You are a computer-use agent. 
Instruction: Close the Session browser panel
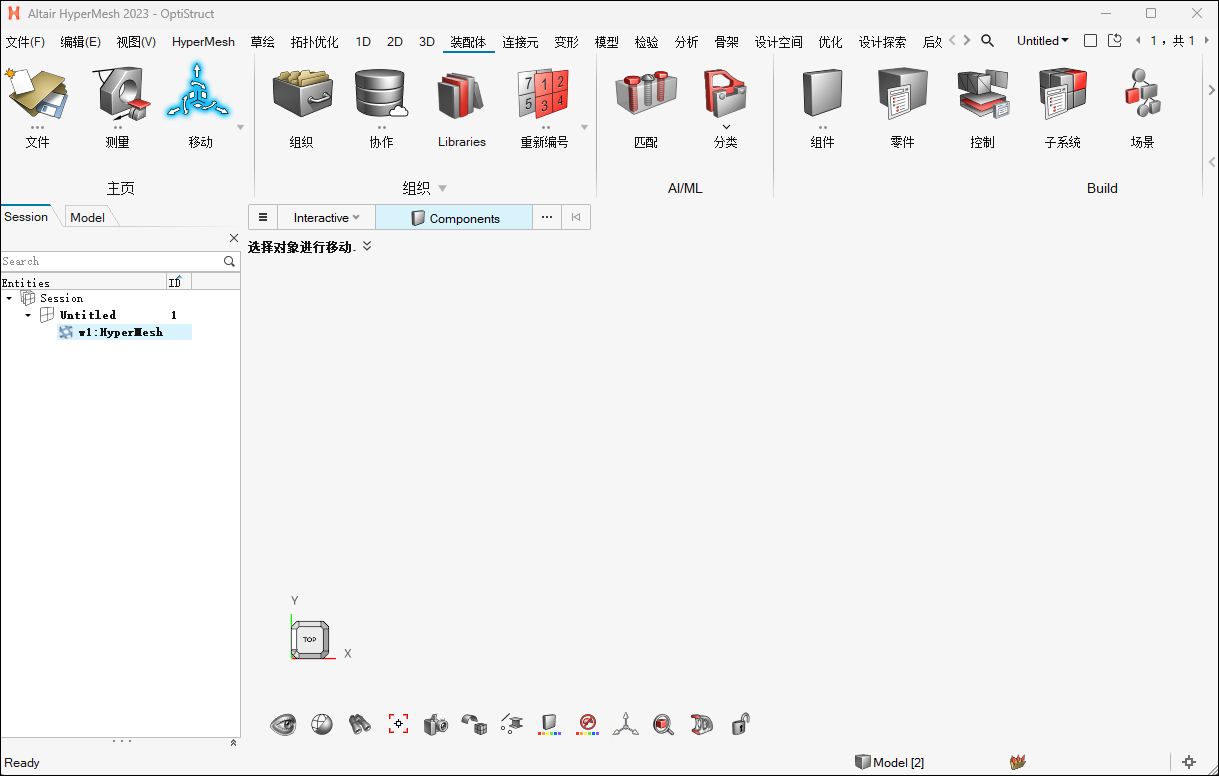pyautogui.click(x=234, y=238)
